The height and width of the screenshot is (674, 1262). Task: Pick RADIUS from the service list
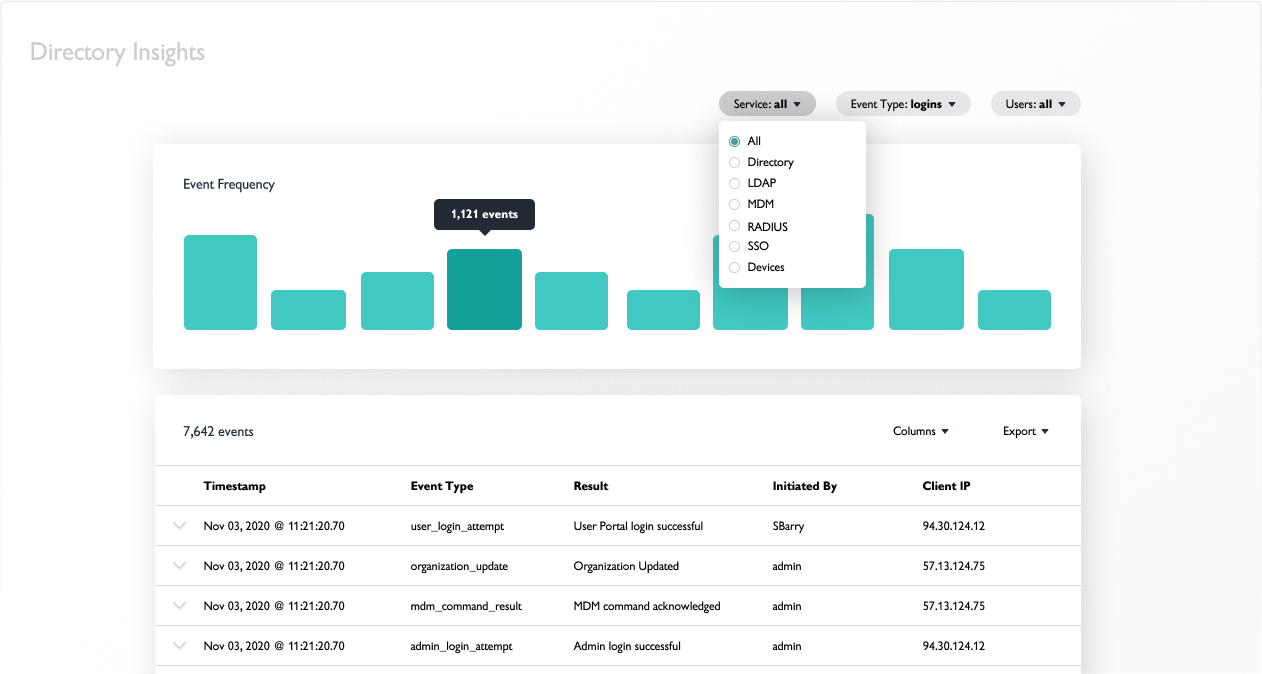point(735,227)
